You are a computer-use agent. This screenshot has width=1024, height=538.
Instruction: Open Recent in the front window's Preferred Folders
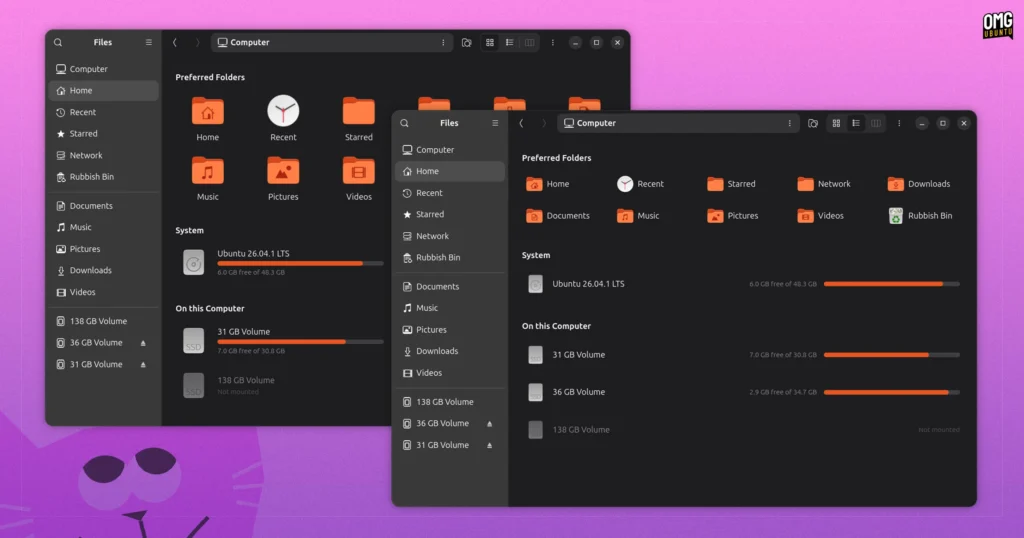(640, 184)
